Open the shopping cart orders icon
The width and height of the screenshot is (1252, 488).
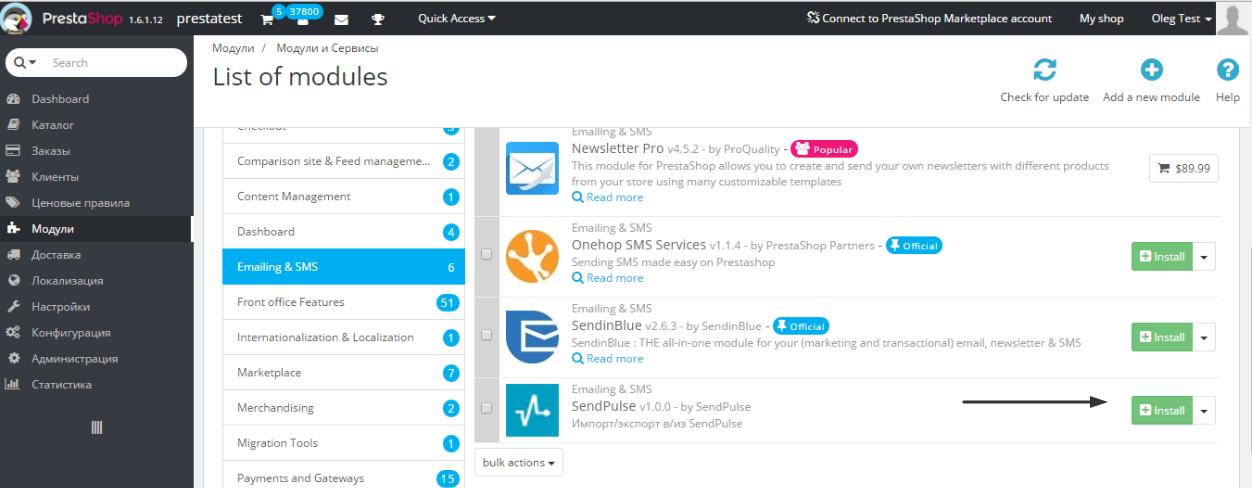tap(267, 19)
